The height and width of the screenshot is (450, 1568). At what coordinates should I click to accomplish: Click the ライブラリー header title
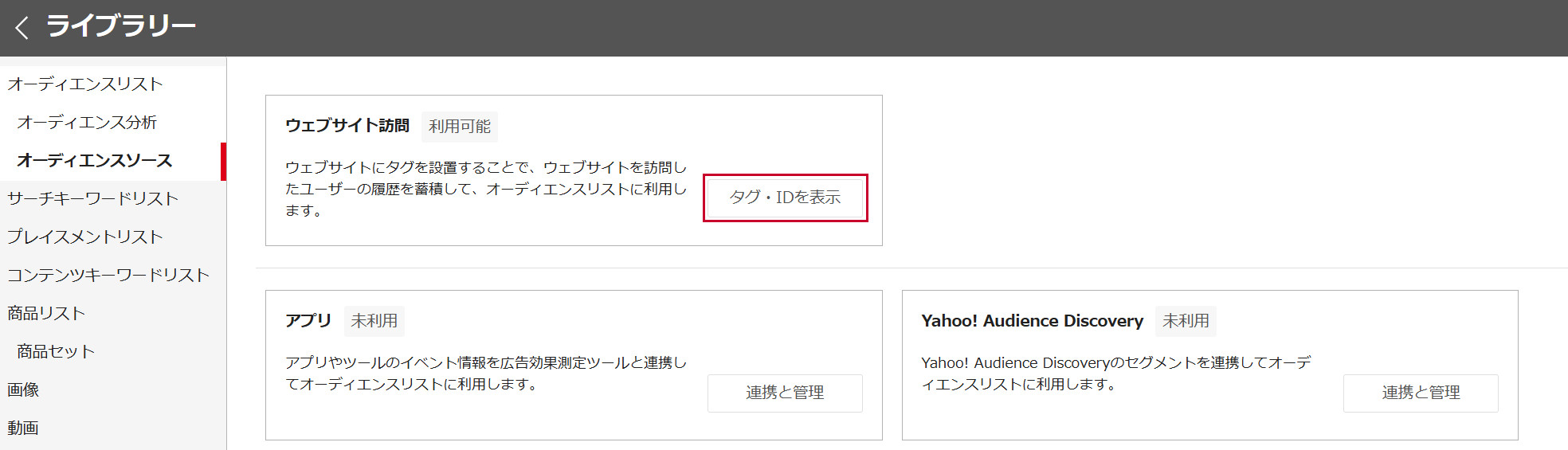click(121, 26)
